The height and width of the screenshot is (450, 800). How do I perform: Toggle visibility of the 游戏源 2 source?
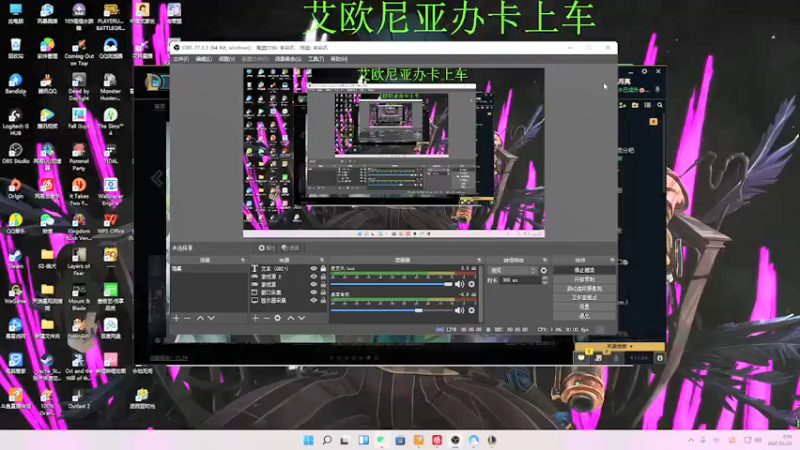314,277
